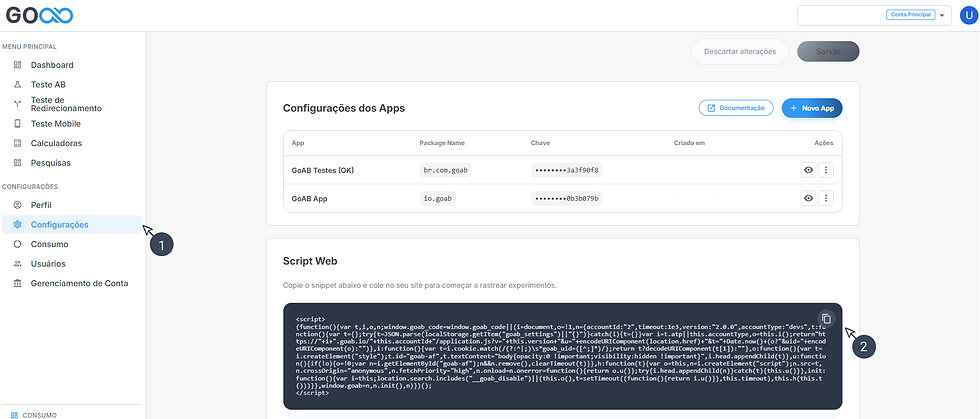Screen dimensions: 980x419
Task: Click the Calculadoras sidebar icon
Action: pyautogui.click(x=18, y=143)
